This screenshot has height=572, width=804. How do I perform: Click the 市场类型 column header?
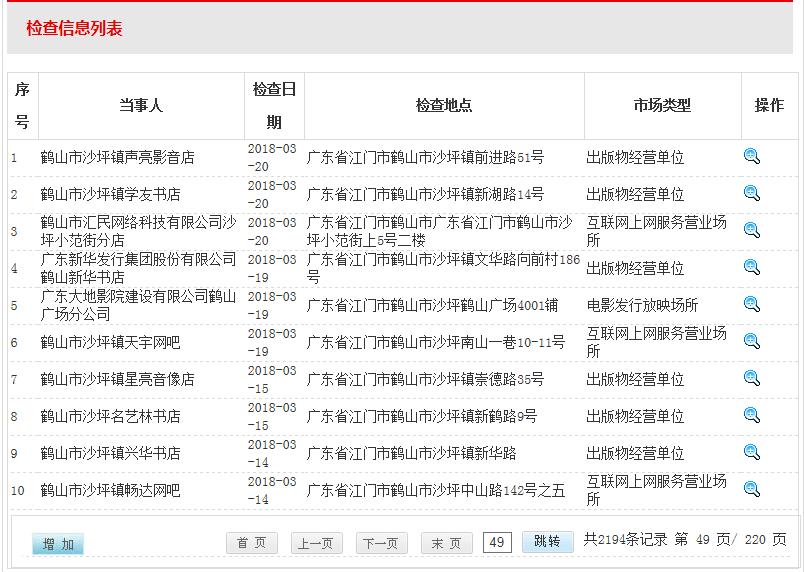pos(662,105)
